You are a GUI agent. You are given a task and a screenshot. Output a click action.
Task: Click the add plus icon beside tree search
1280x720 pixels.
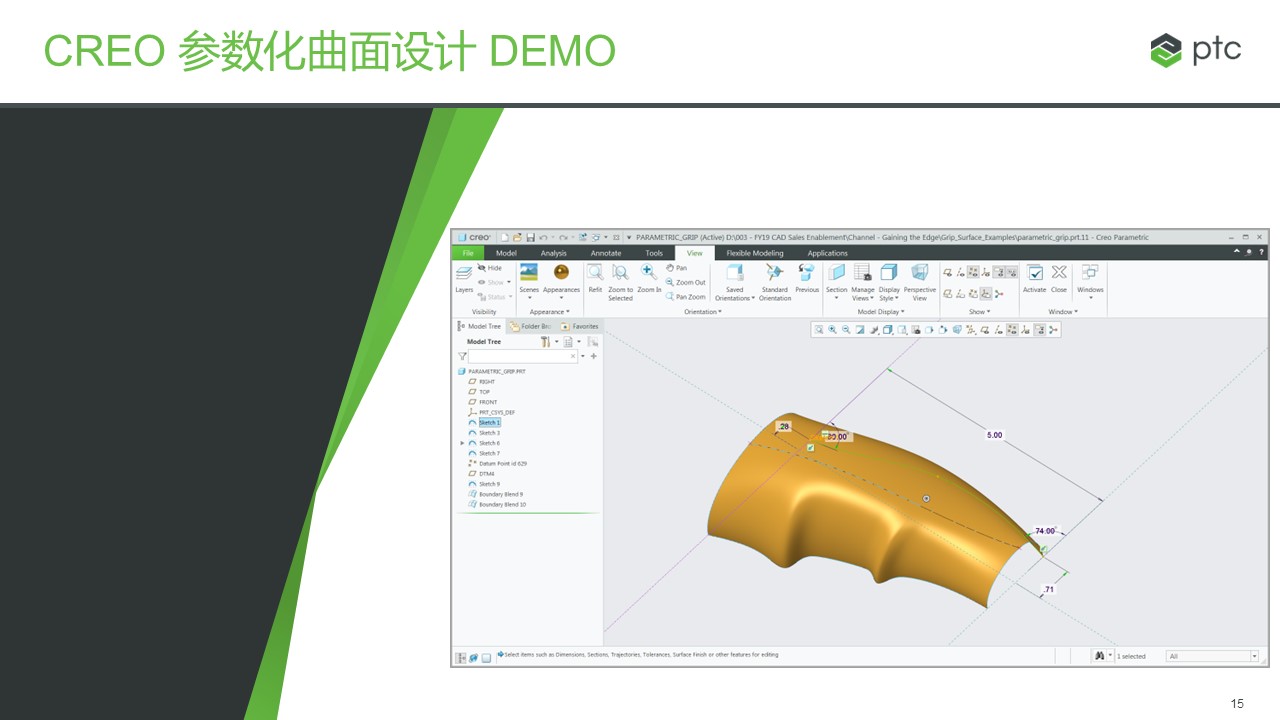click(594, 355)
